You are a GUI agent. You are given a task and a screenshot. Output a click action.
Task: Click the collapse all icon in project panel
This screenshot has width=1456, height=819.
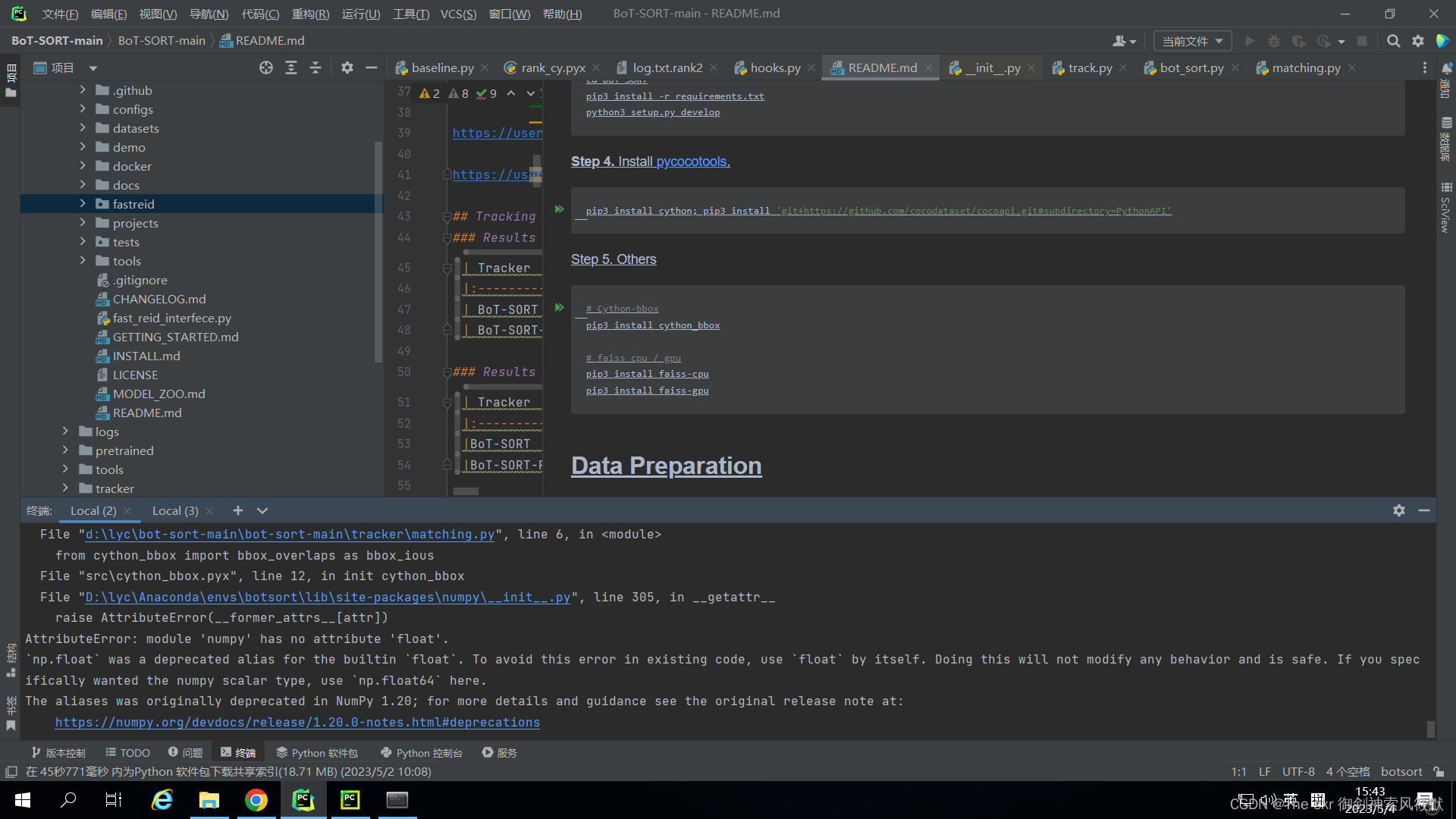coord(315,68)
